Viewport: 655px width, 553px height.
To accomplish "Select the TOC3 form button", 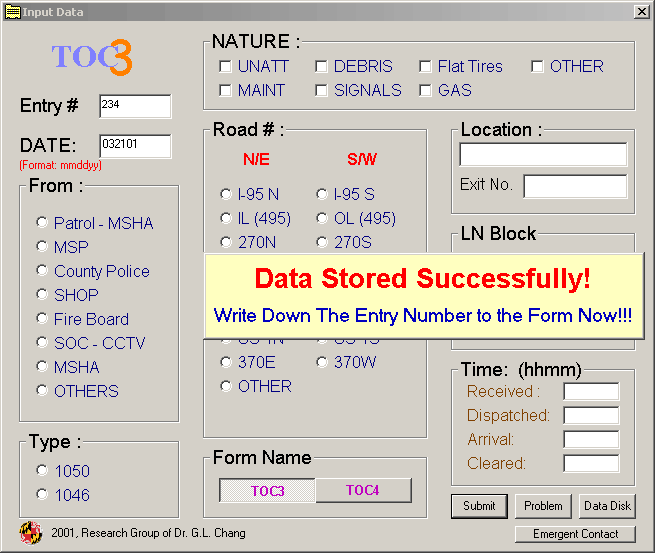I will point(268,490).
